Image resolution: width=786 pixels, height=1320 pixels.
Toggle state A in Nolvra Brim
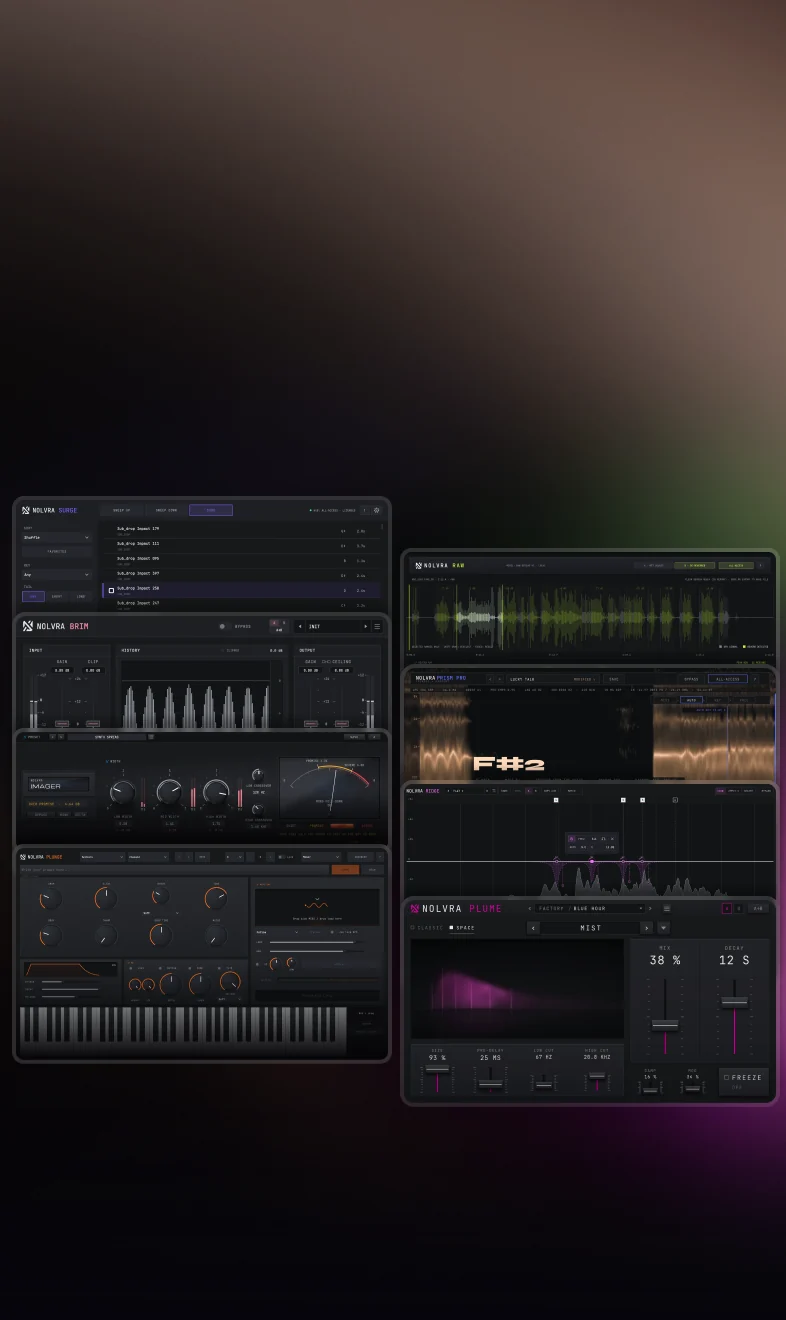click(274, 622)
